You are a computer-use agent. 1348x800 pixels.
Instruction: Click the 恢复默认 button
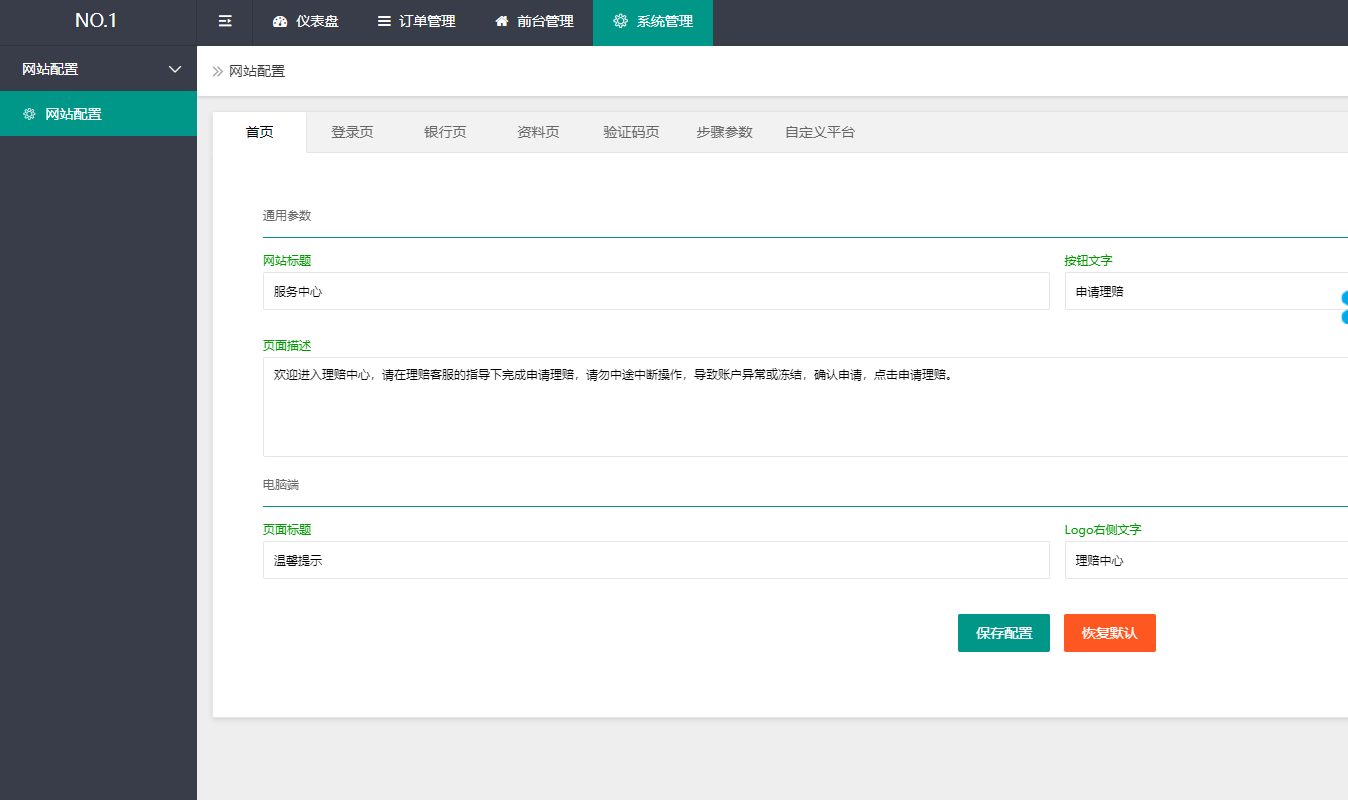point(1110,633)
